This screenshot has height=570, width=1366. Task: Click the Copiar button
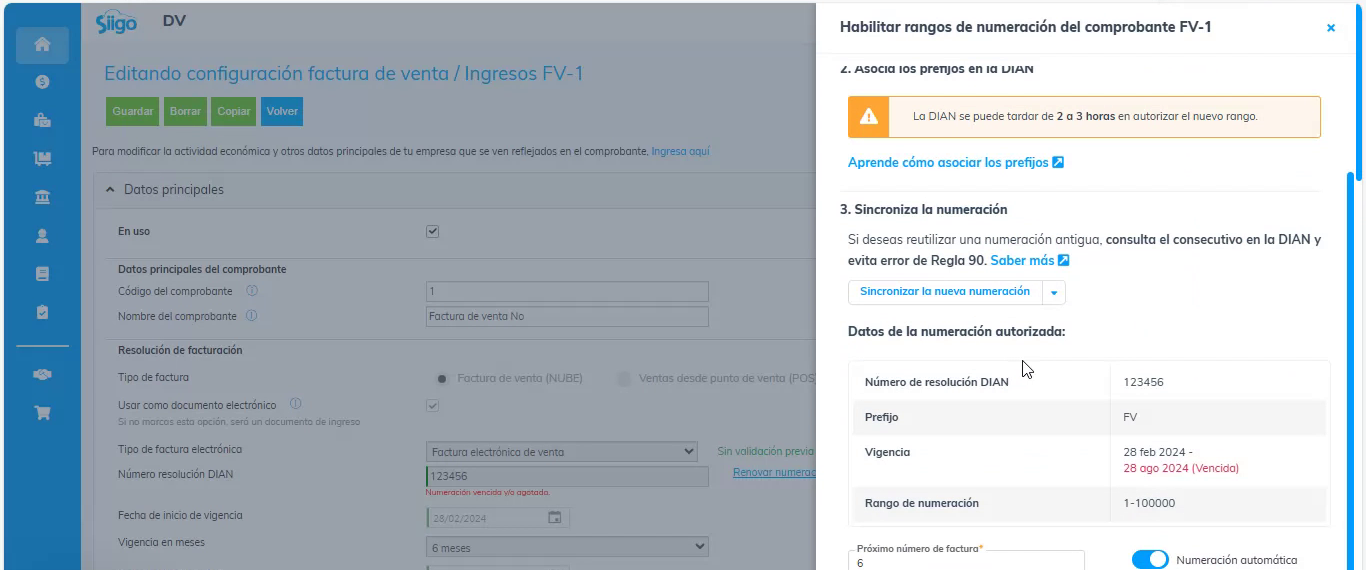[x=234, y=111]
